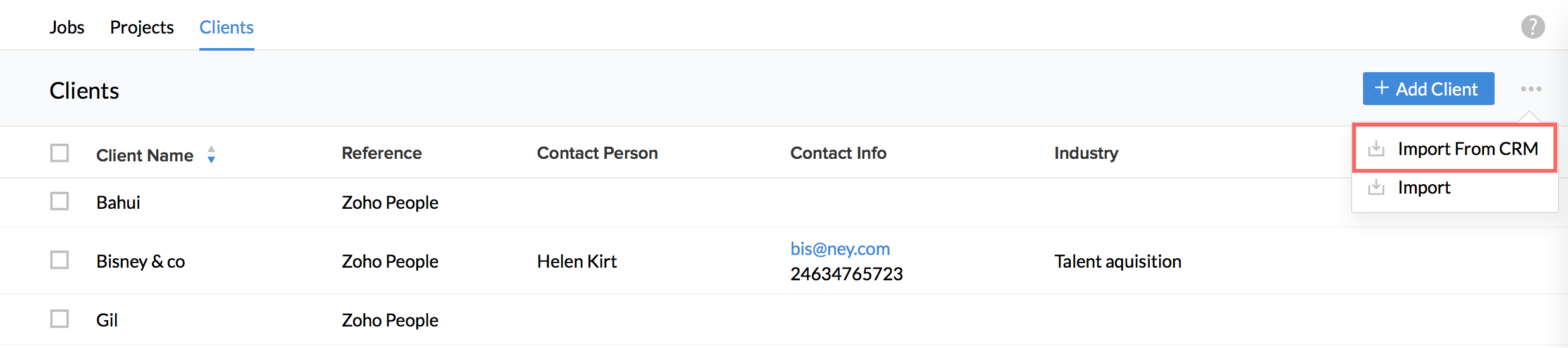Image resolution: width=1568 pixels, height=348 pixels.
Task: Click the three-dots more options icon
Action: (1531, 89)
